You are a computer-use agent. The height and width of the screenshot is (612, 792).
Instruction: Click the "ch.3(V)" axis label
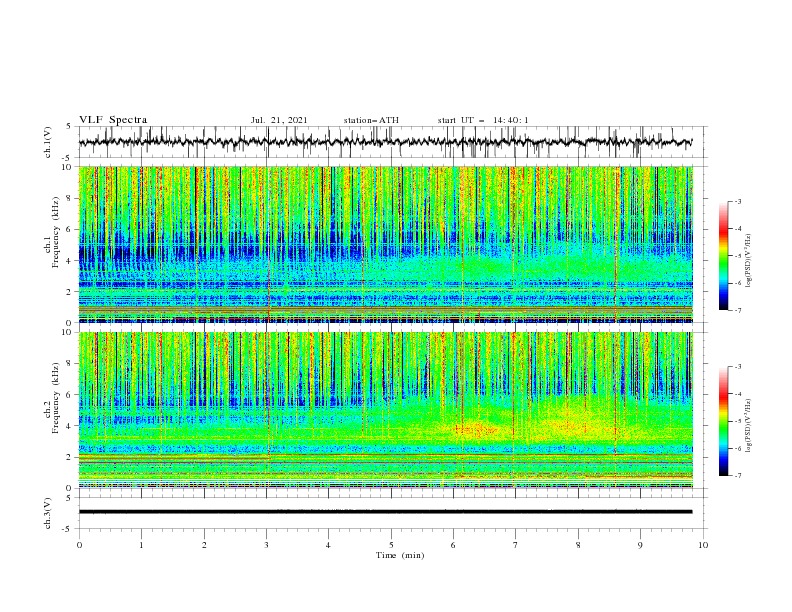click(x=48, y=513)
